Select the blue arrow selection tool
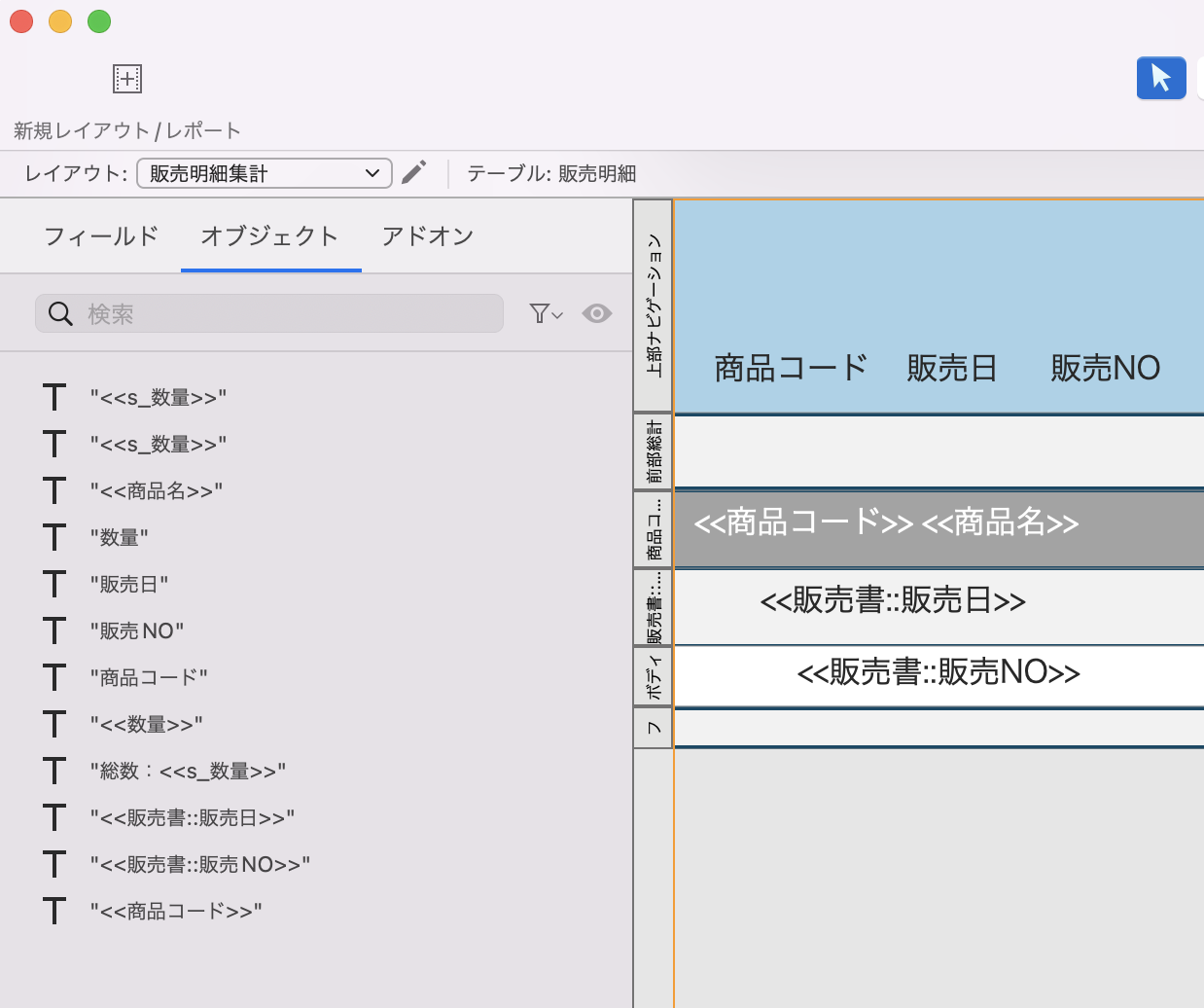 pos(1161,78)
